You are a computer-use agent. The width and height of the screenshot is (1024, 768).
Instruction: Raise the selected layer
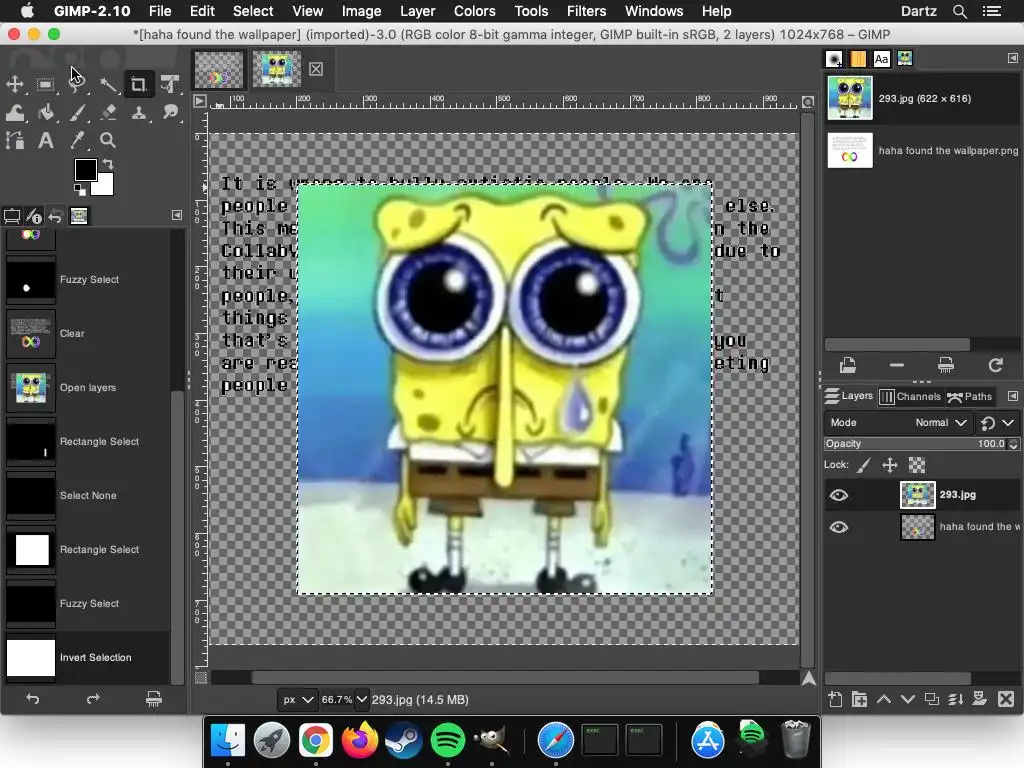[884, 699]
